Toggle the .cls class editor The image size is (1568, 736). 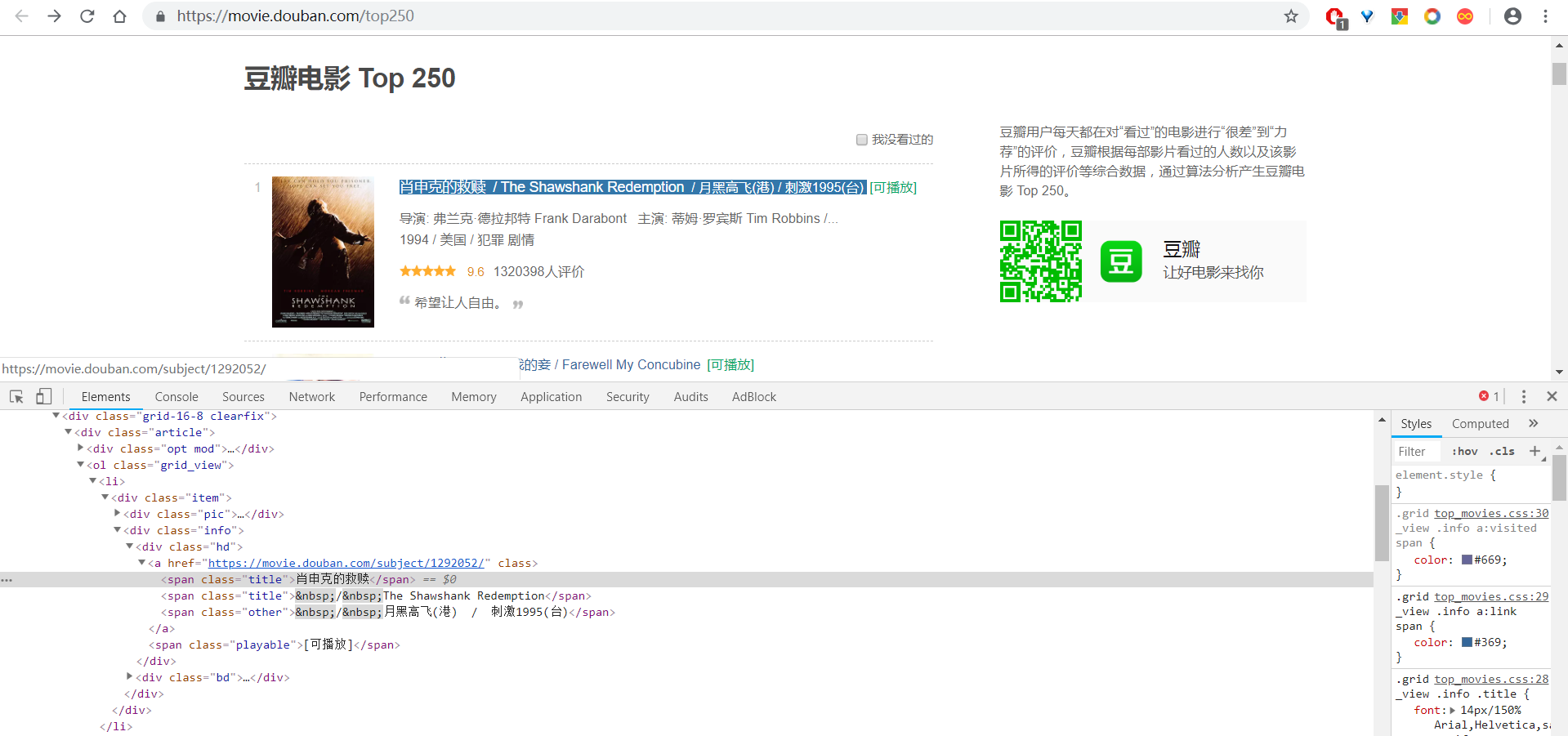tap(1502, 451)
